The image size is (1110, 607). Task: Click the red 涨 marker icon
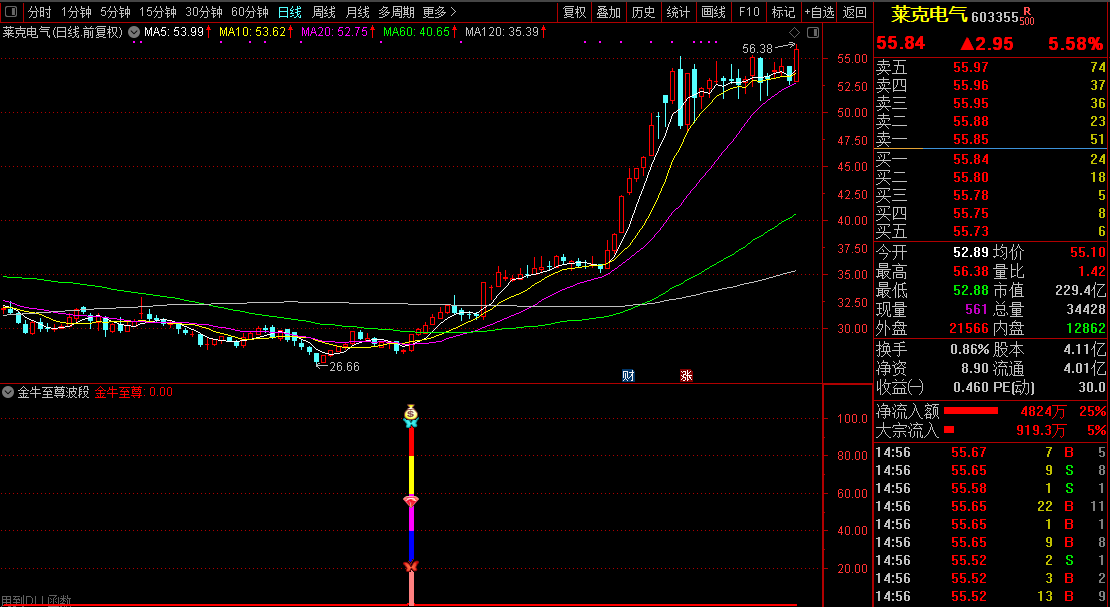(686, 376)
